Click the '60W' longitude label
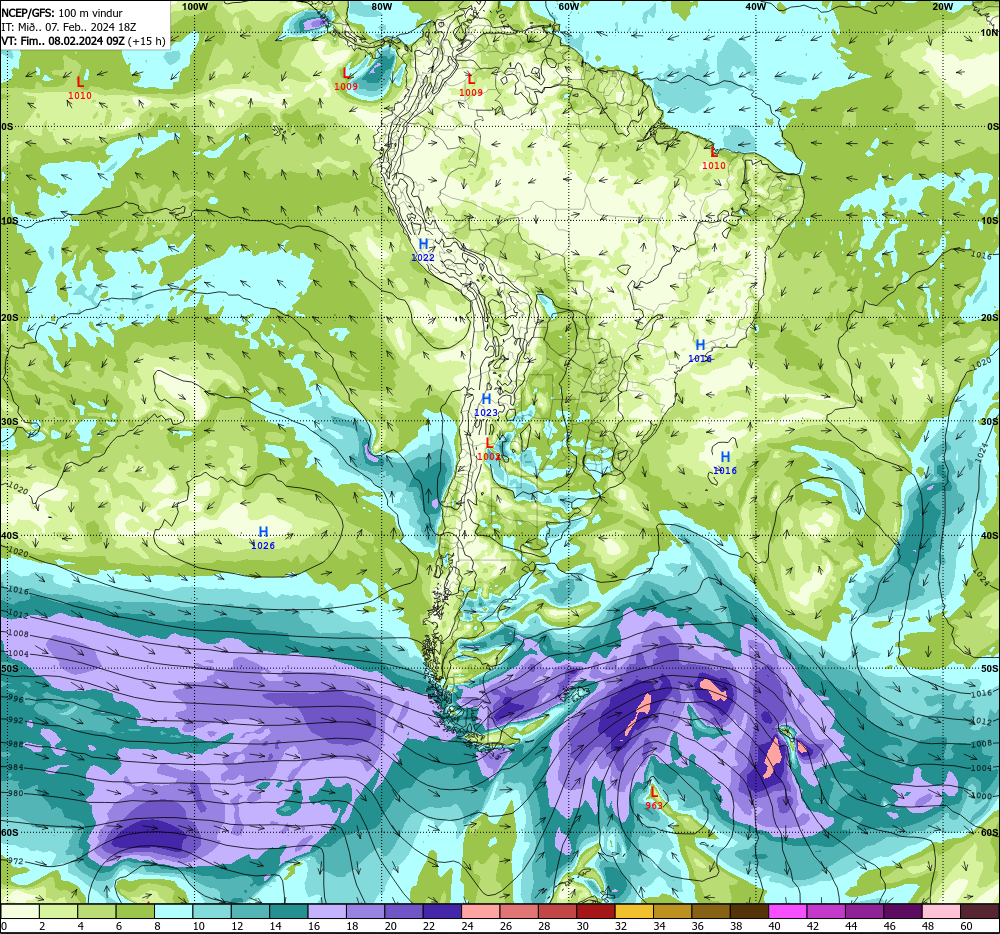 568,6
